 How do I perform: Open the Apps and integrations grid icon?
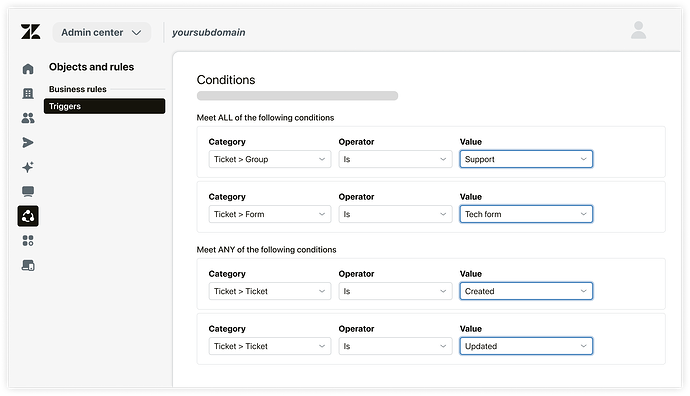28,241
